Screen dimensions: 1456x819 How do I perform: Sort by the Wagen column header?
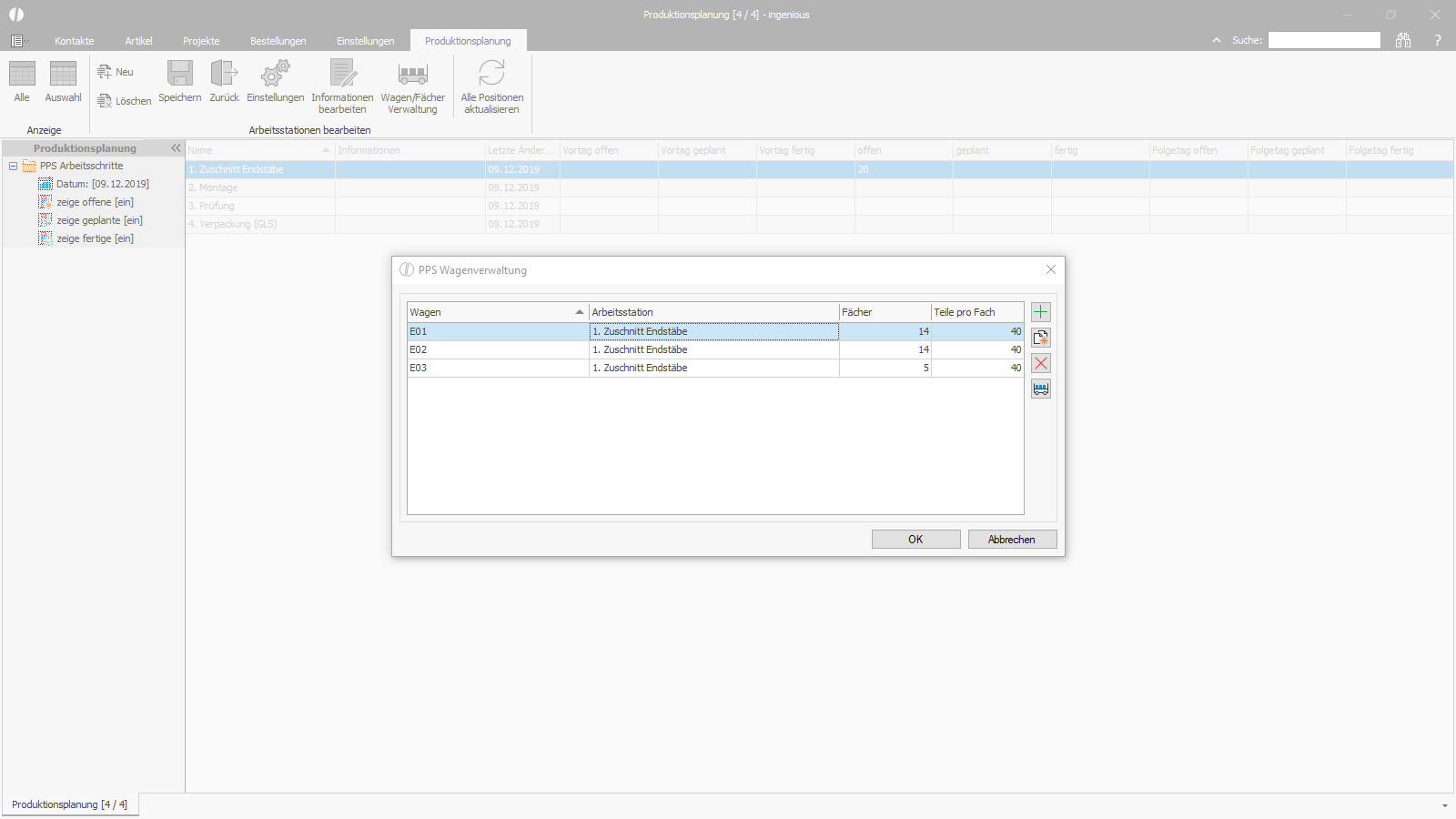click(x=498, y=312)
